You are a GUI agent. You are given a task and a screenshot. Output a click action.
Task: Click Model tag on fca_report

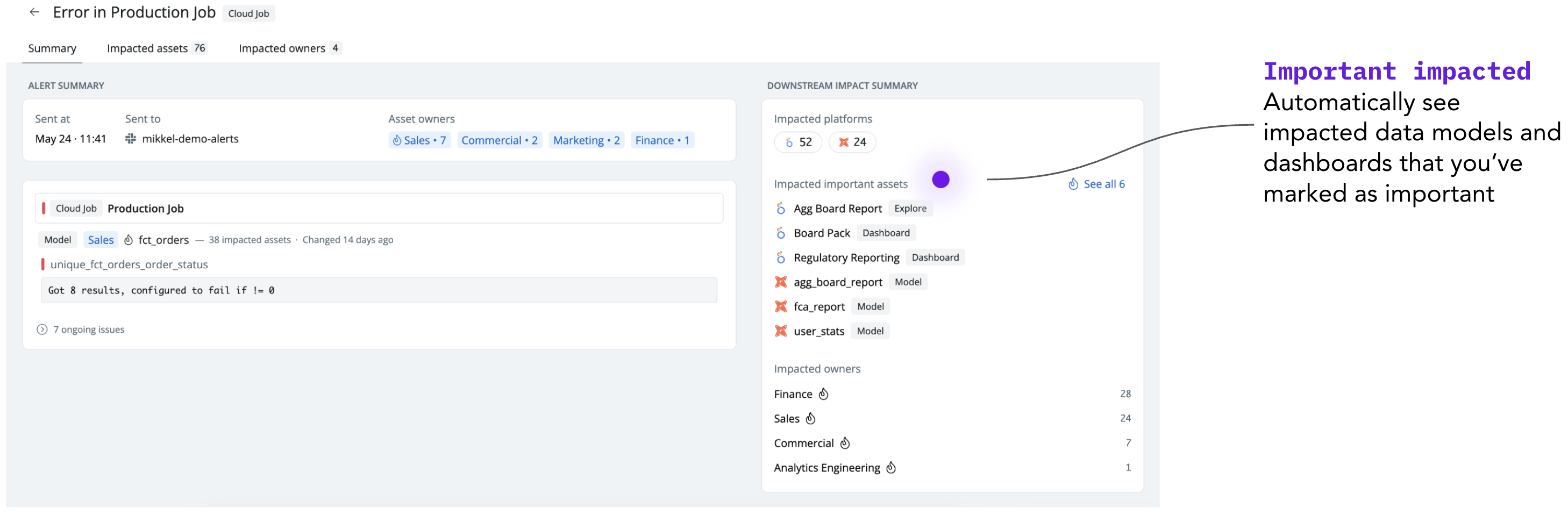pos(871,307)
